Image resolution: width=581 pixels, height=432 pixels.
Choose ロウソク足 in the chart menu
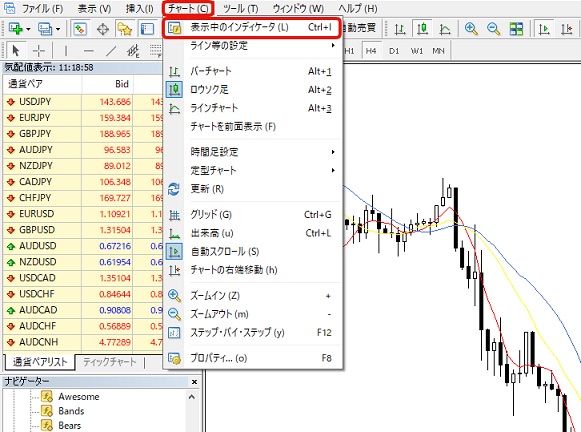pyautogui.click(x=252, y=90)
